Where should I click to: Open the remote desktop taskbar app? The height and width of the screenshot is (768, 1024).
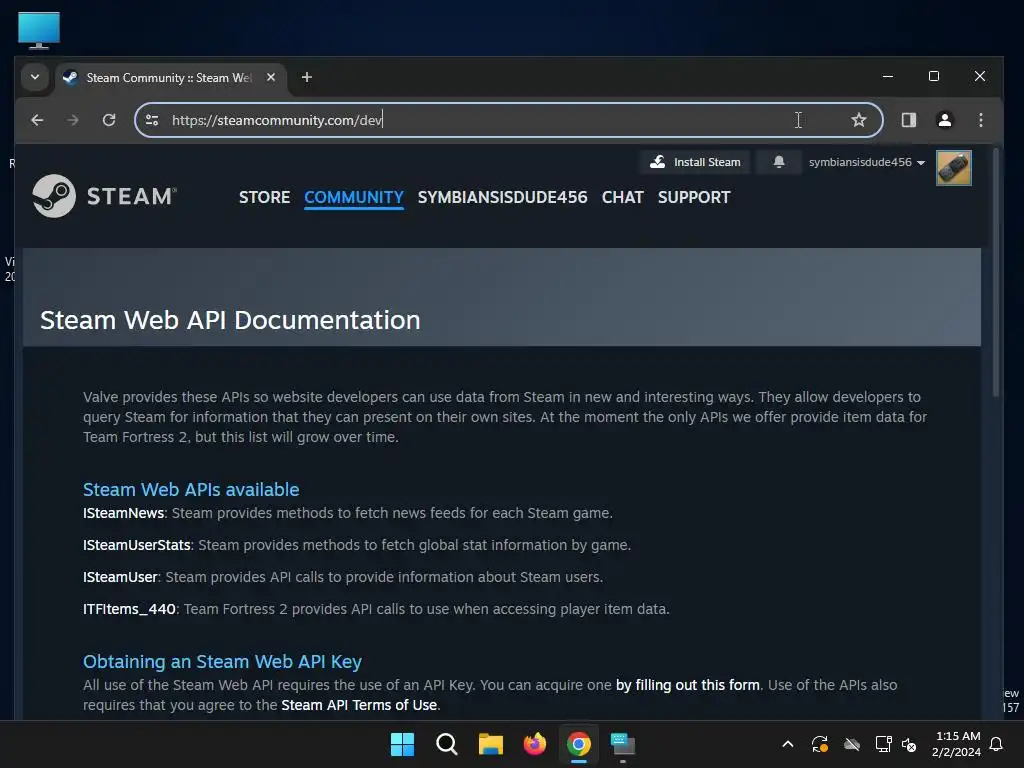click(623, 744)
